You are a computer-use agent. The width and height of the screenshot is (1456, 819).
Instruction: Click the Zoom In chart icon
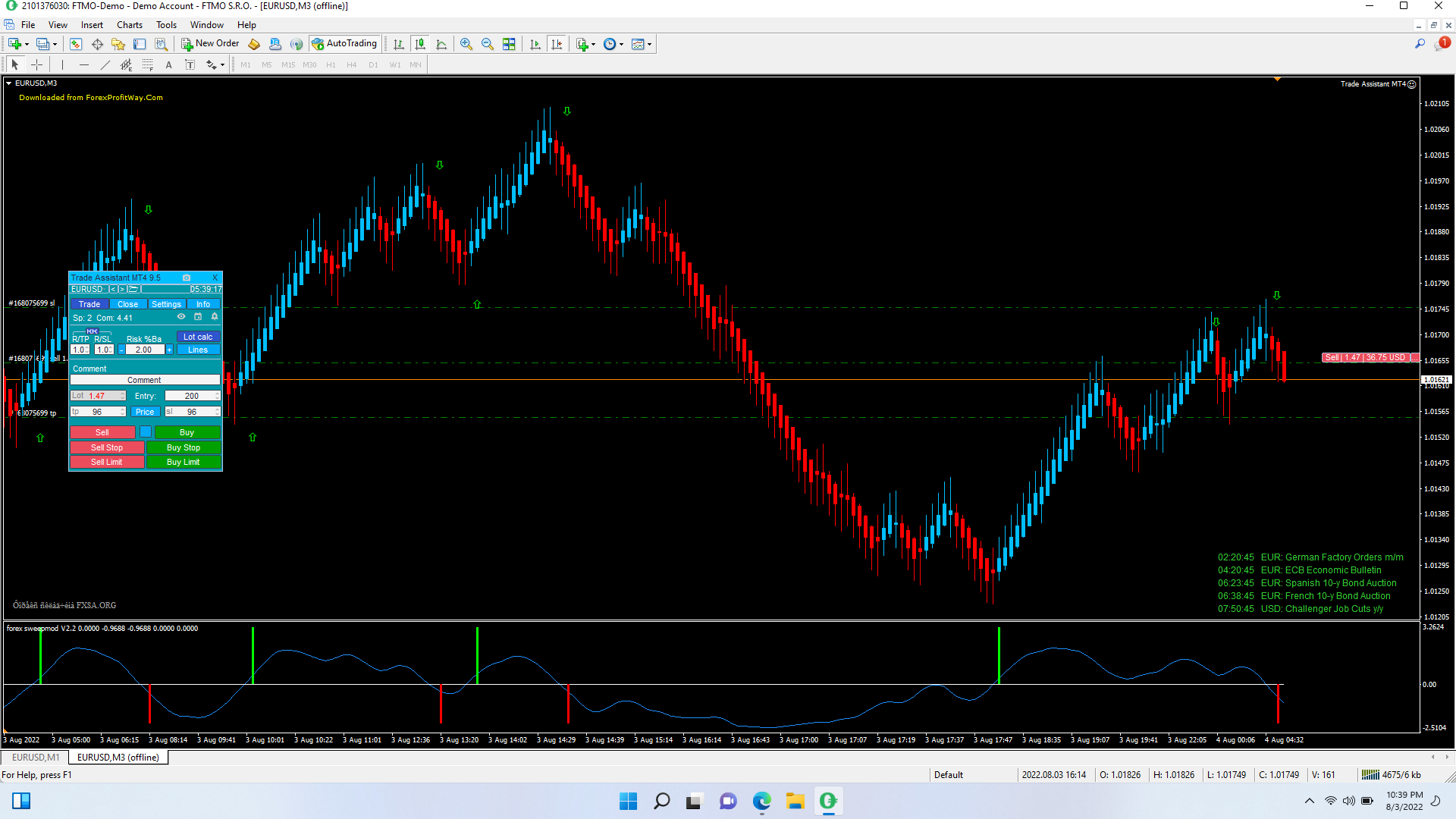pos(466,44)
